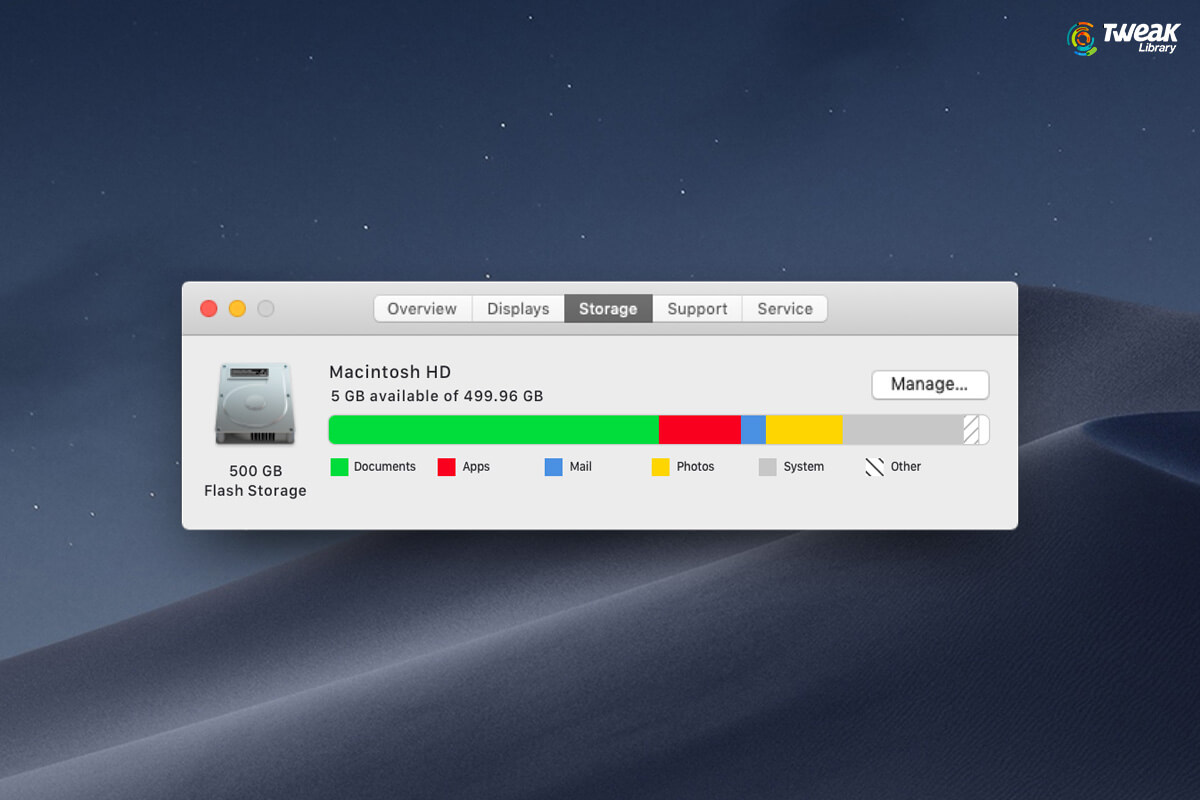Click the 500 GB Flash Storage label
This screenshot has width=1200, height=800.
pos(255,480)
